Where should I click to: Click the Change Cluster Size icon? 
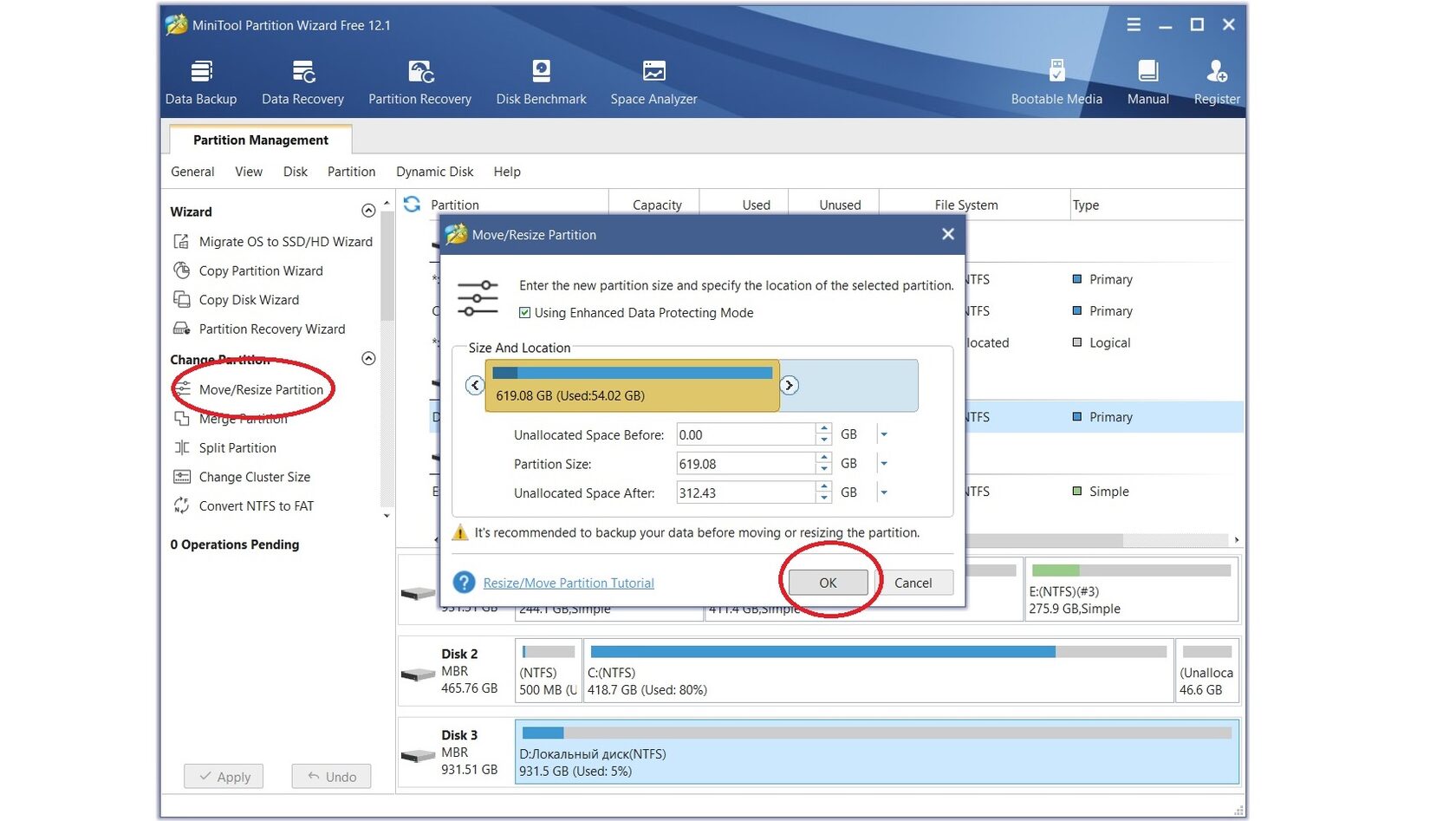point(181,477)
